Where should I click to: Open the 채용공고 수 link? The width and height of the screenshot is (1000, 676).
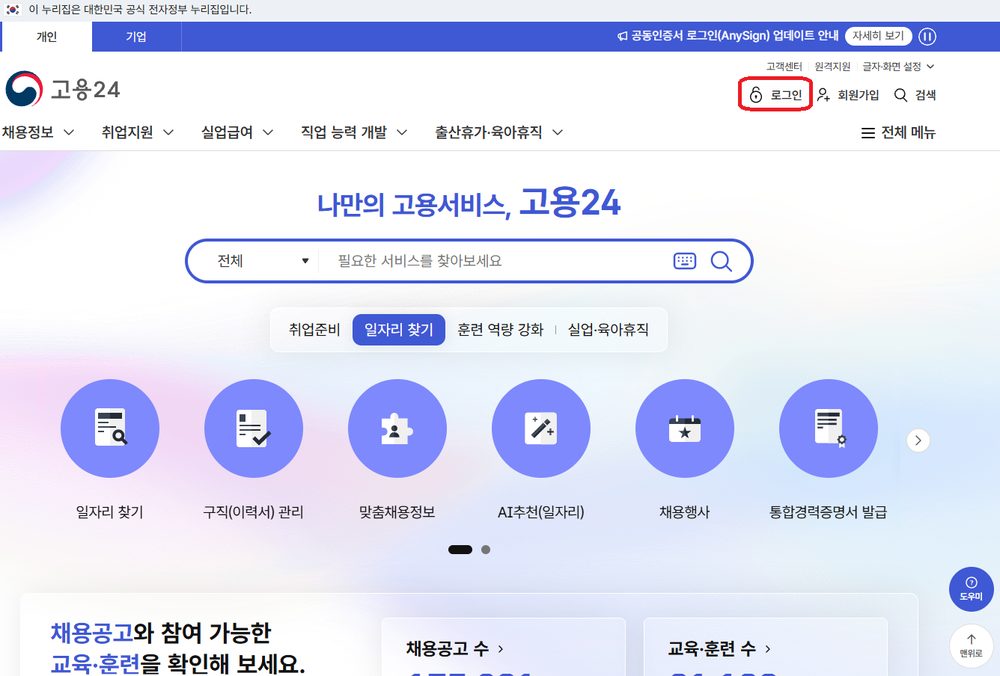(x=455, y=649)
